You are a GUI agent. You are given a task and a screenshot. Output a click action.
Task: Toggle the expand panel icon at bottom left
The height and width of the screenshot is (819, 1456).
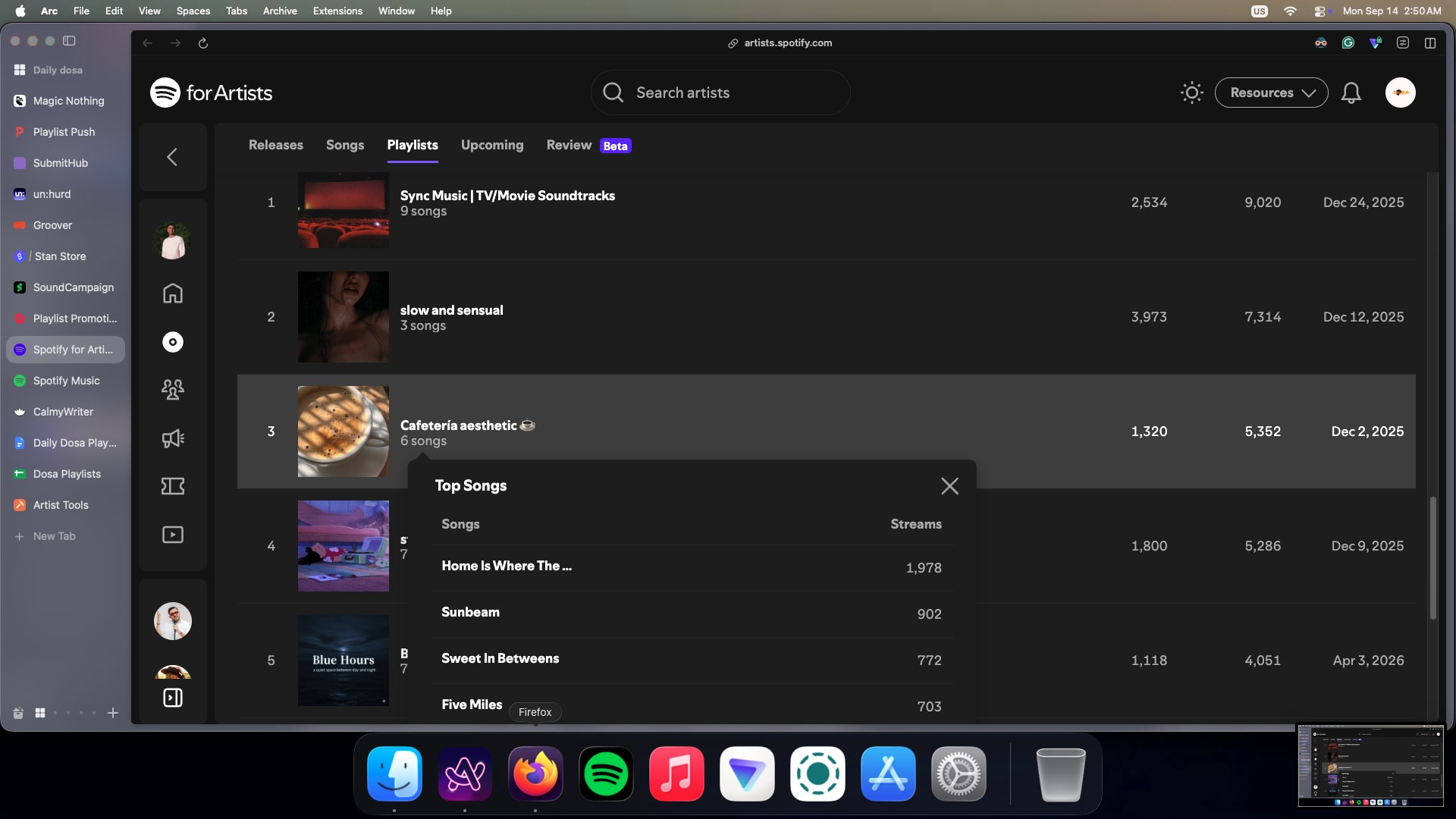(x=173, y=698)
